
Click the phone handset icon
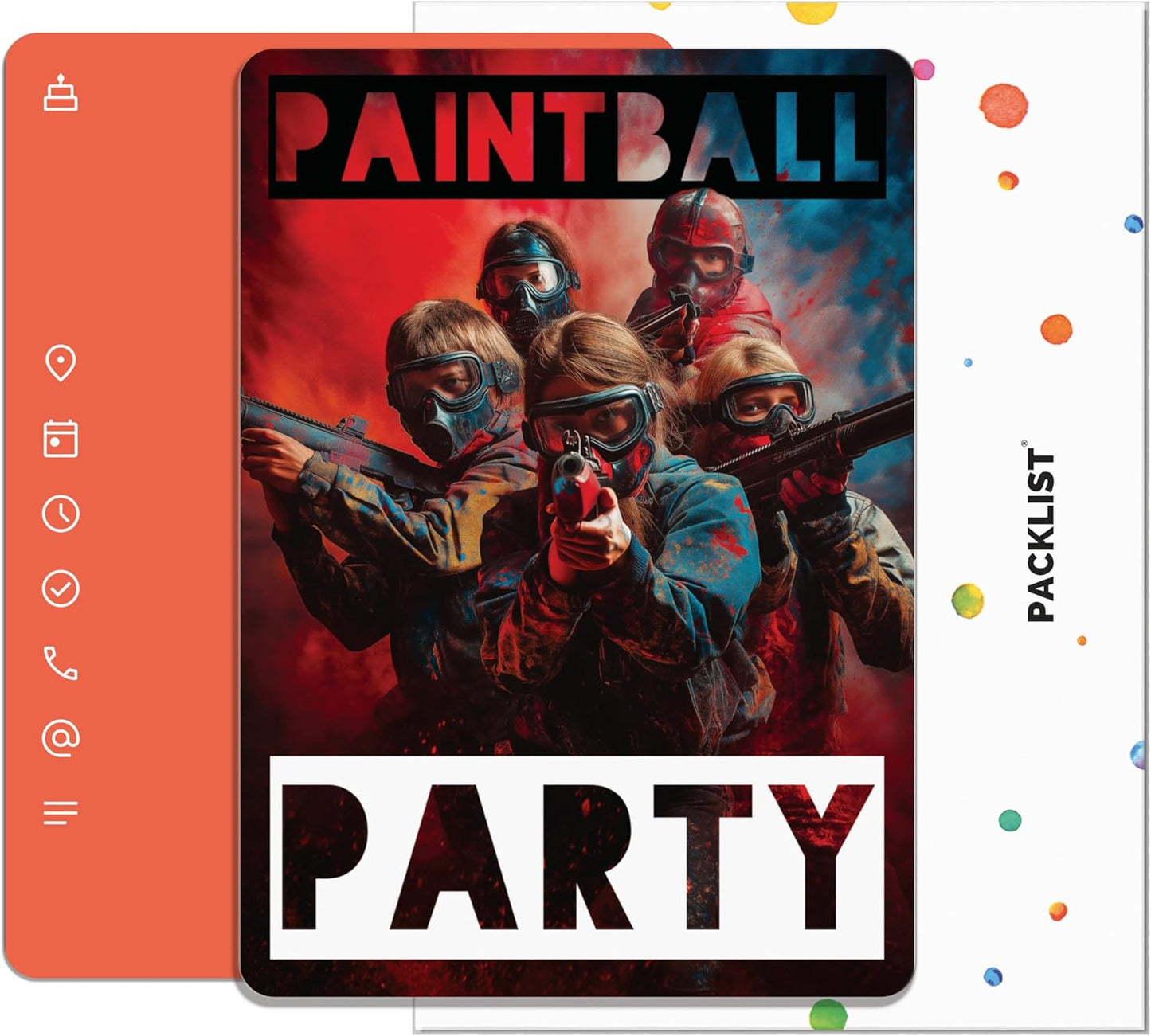[61, 663]
